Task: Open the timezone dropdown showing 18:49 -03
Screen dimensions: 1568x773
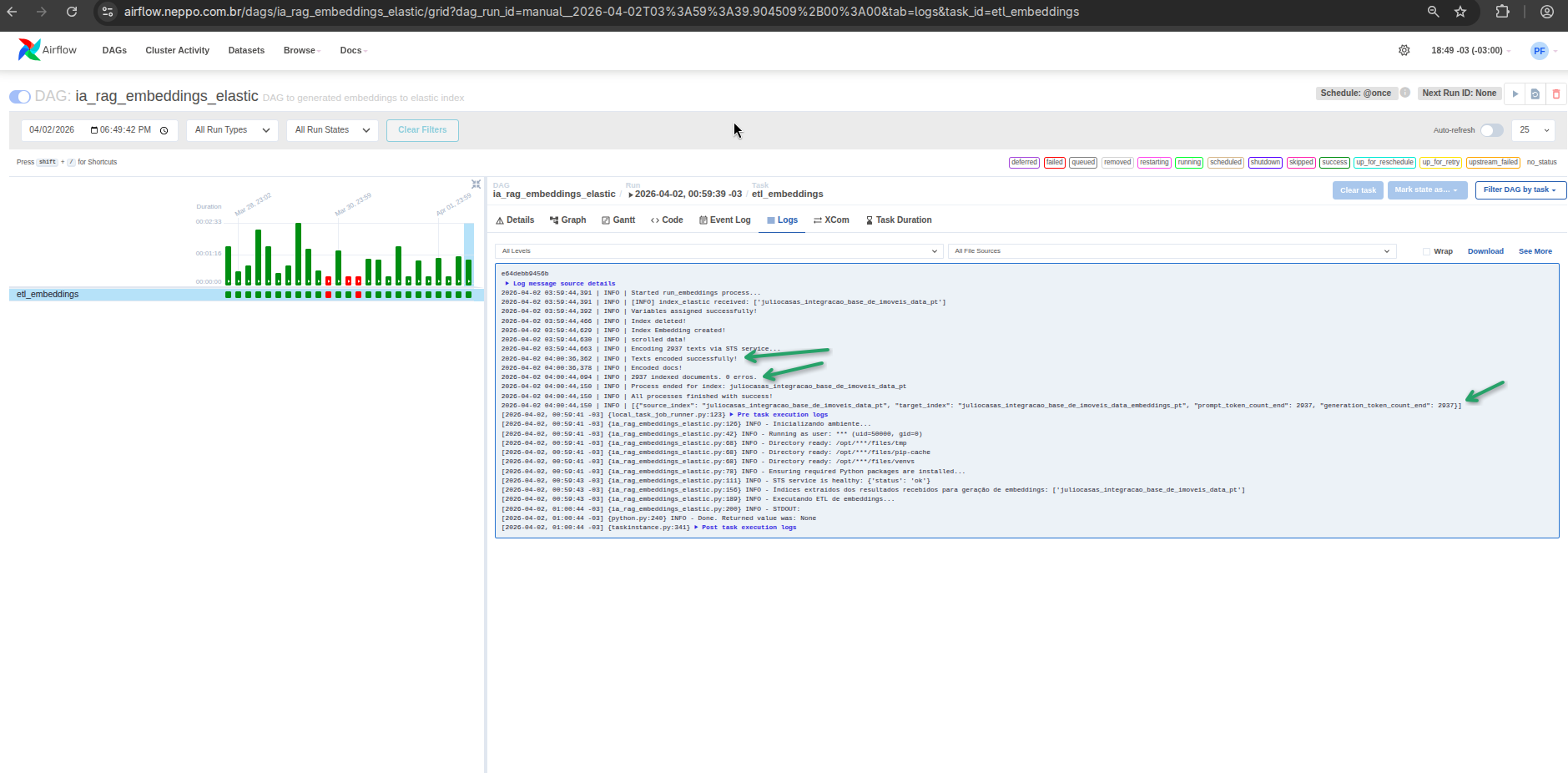Action: tap(1470, 51)
